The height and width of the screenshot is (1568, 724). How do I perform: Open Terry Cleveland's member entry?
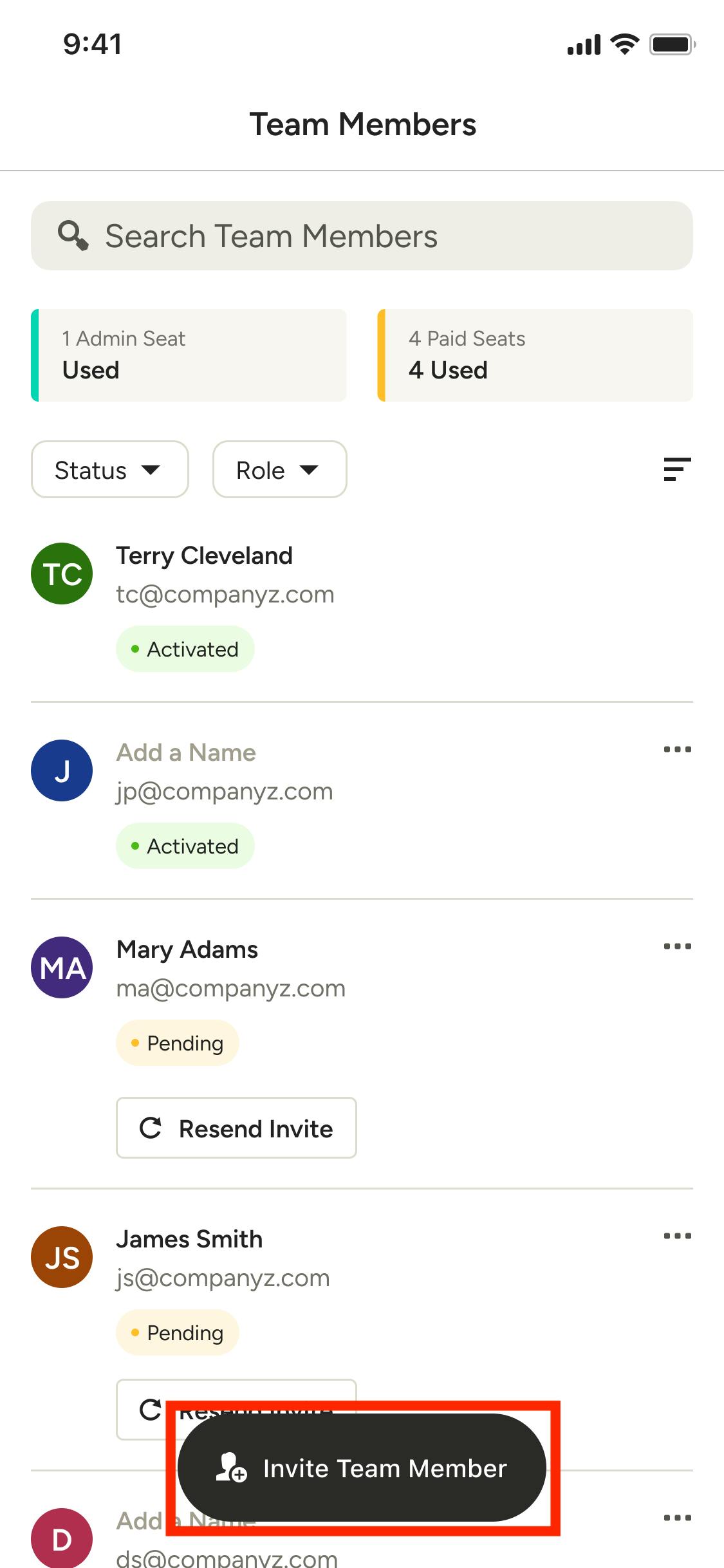204,555
